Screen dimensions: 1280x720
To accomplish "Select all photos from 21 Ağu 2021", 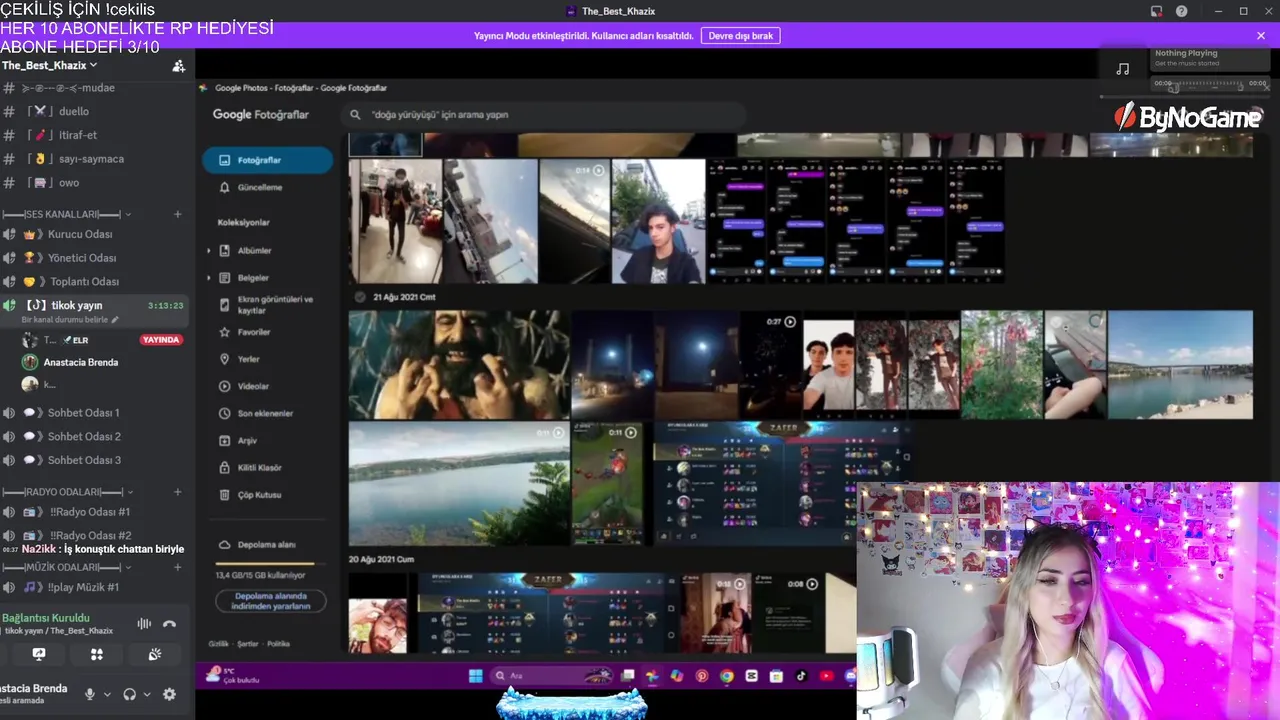I will coord(360,297).
